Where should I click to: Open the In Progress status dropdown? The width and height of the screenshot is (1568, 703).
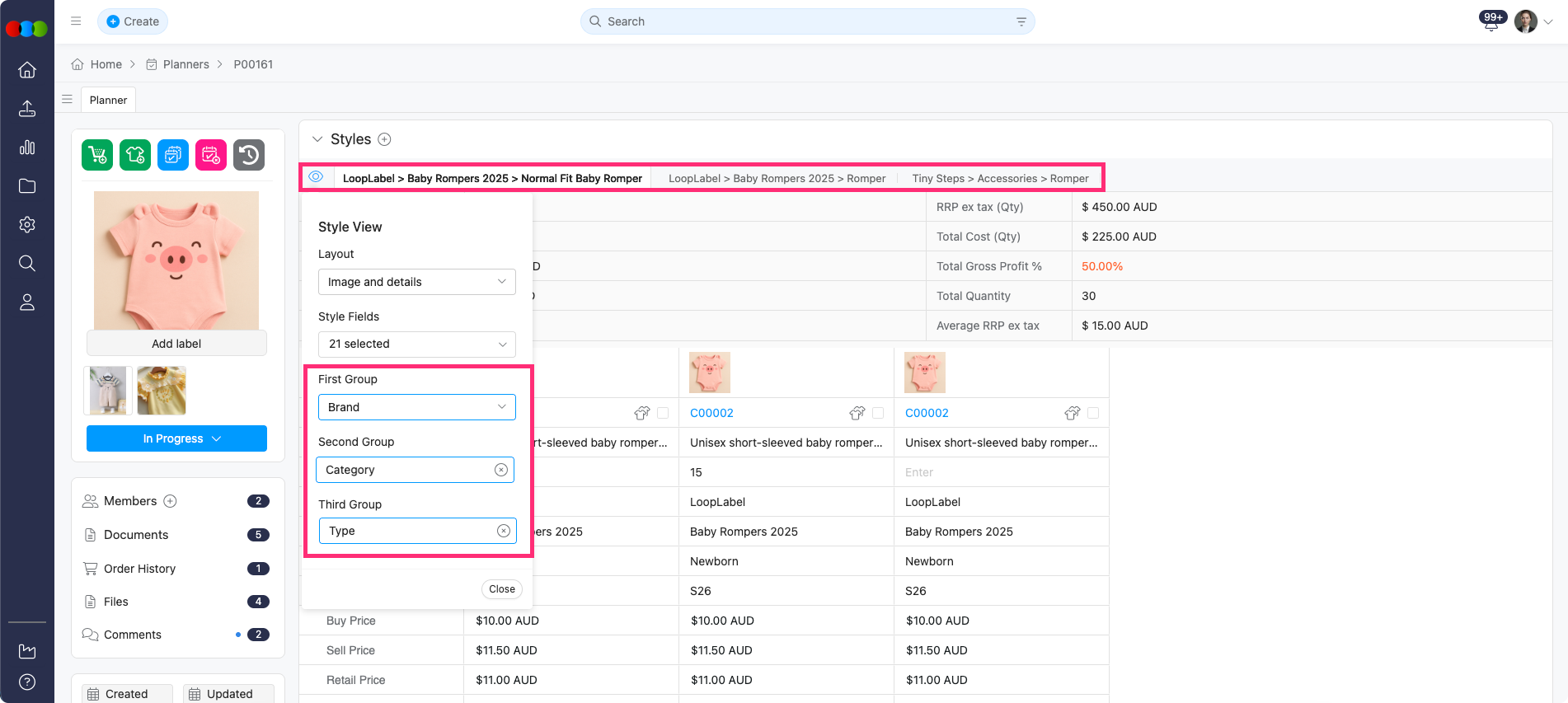click(176, 438)
